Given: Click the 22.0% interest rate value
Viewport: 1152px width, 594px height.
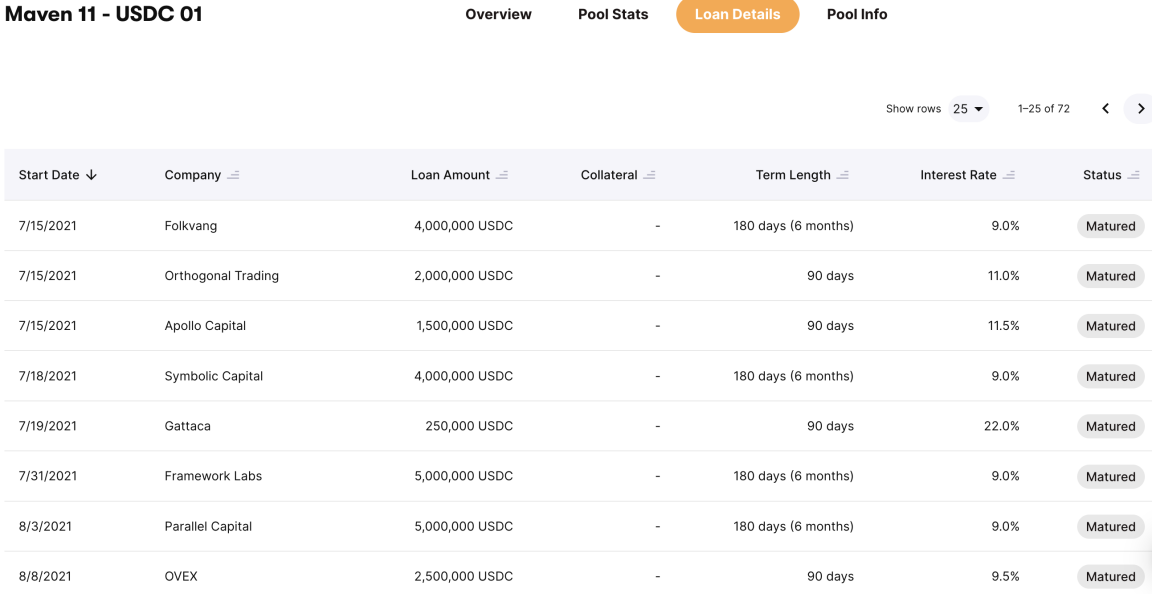Looking at the screenshot, I should click(x=1001, y=426).
